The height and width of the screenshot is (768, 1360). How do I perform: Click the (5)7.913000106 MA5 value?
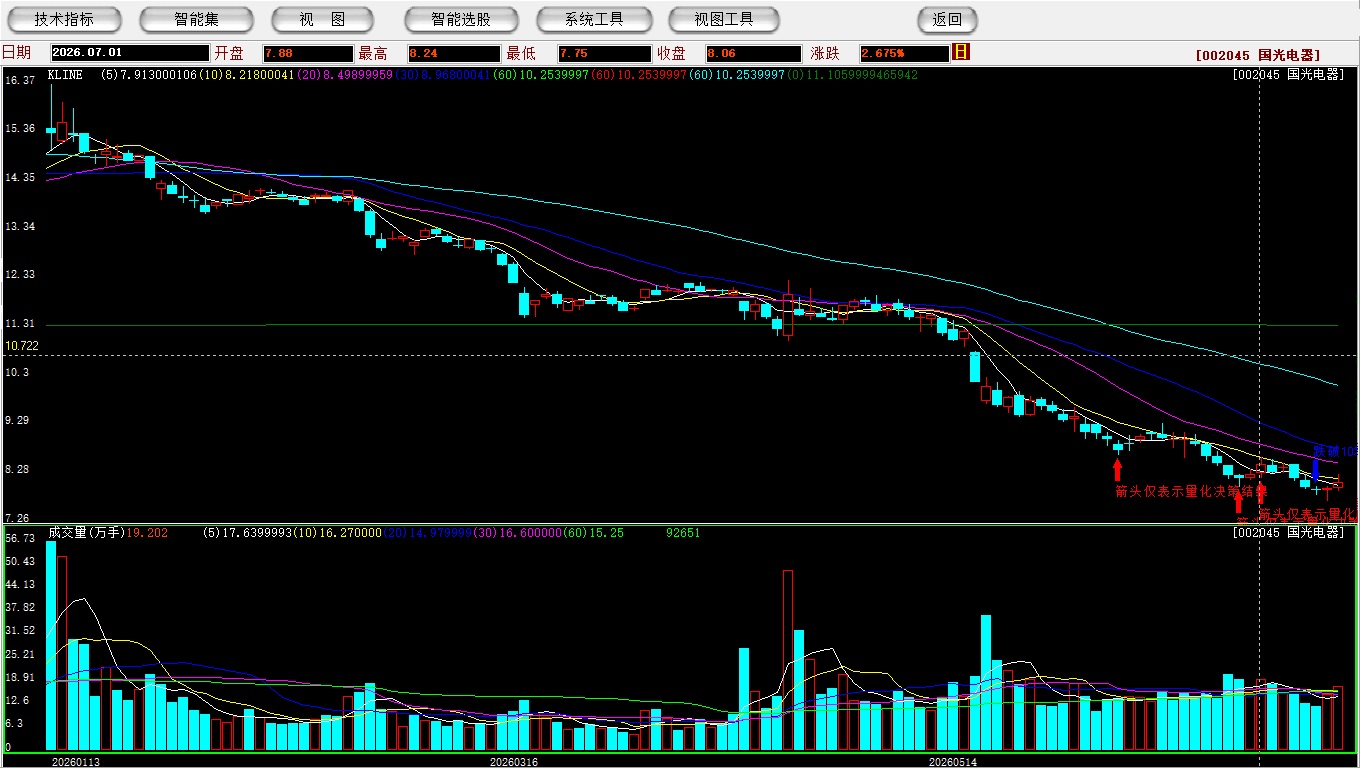pos(148,74)
